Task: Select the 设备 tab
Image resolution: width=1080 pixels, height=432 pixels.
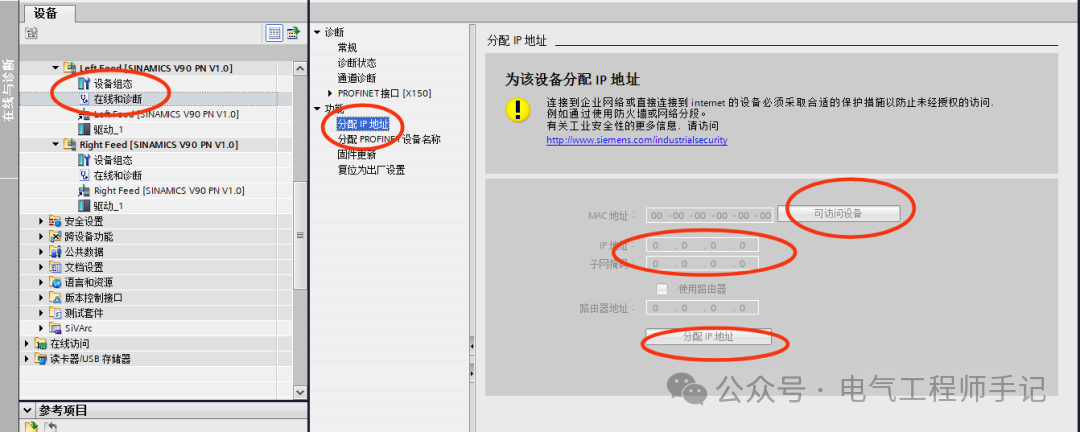Action: pyautogui.click(x=46, y=12)
